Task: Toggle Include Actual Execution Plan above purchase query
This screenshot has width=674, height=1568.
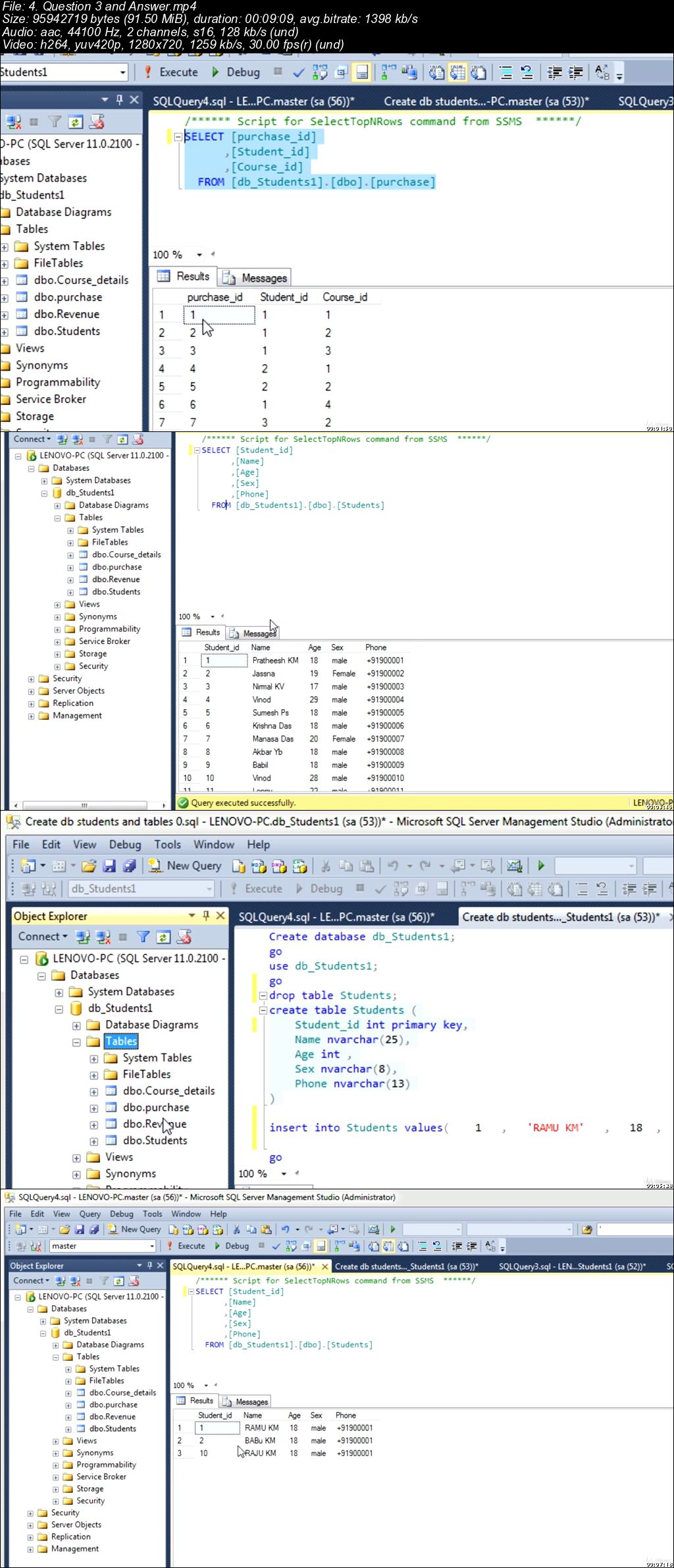Action: (388, 72)
